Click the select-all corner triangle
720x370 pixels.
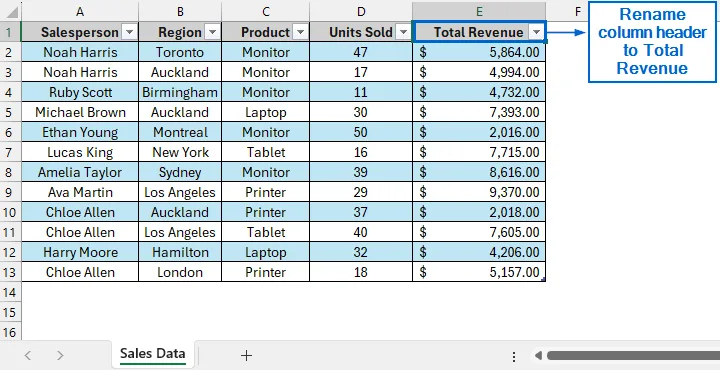tap(11, 11)
